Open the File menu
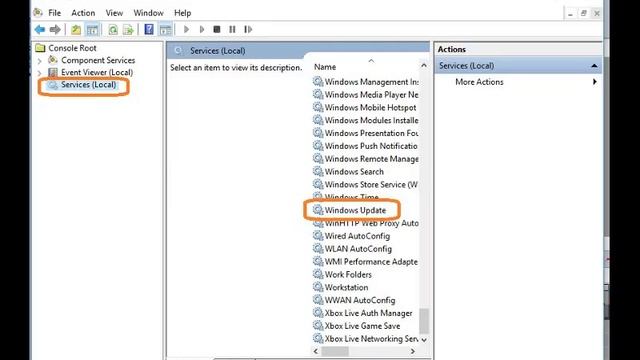This screenshot has width=640, height=360. (x=54, y=13)
